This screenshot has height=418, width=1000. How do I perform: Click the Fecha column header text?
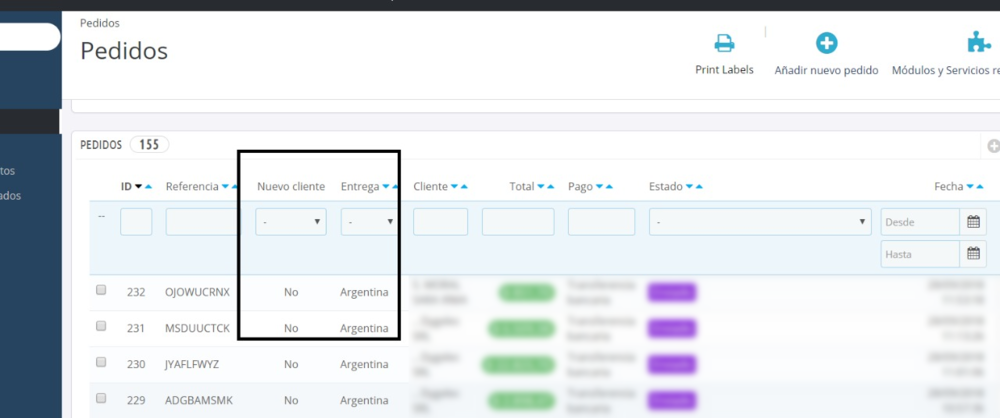[x=949, y=186]
